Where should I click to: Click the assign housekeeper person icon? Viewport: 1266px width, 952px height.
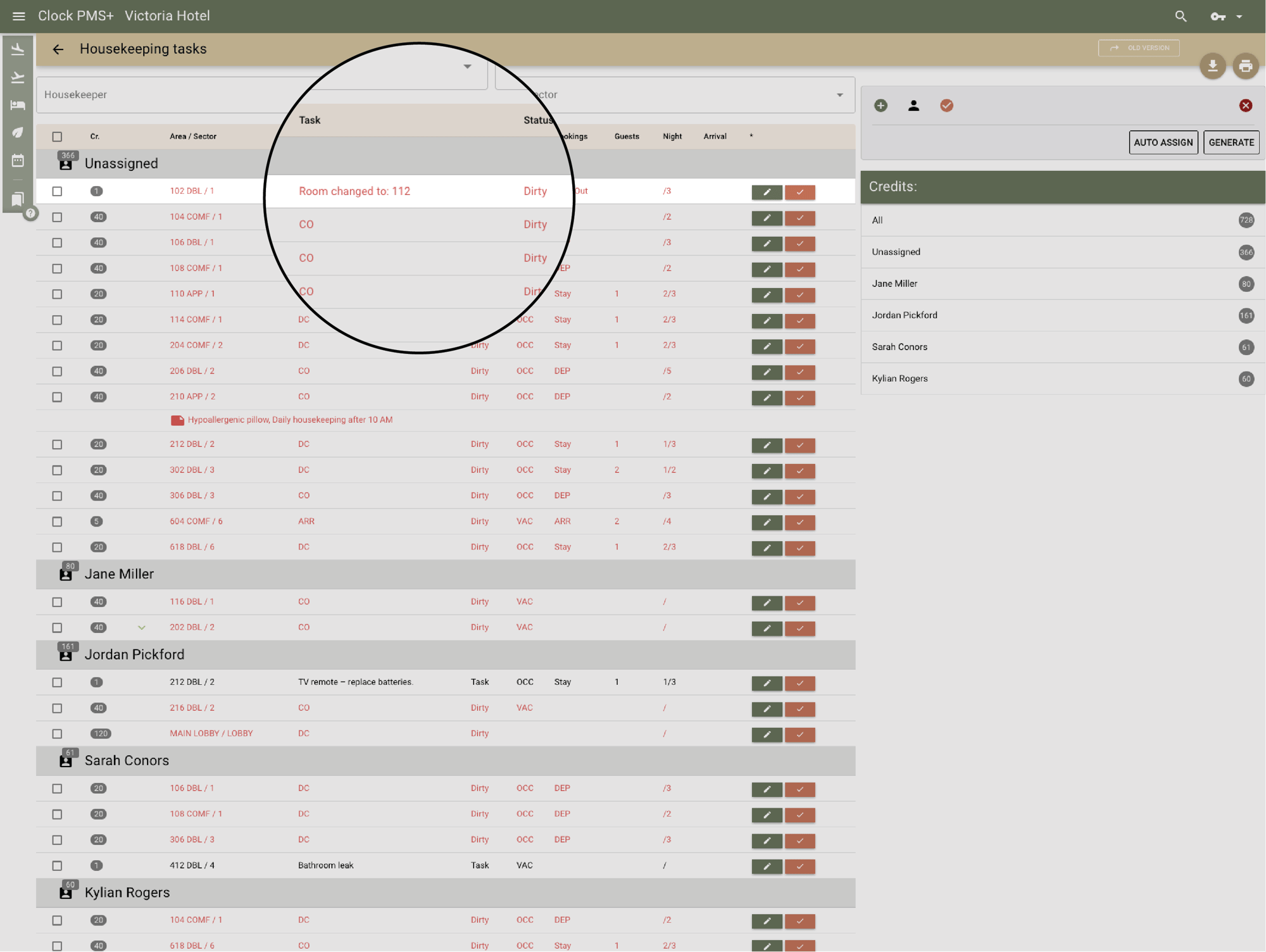(913, 106)
